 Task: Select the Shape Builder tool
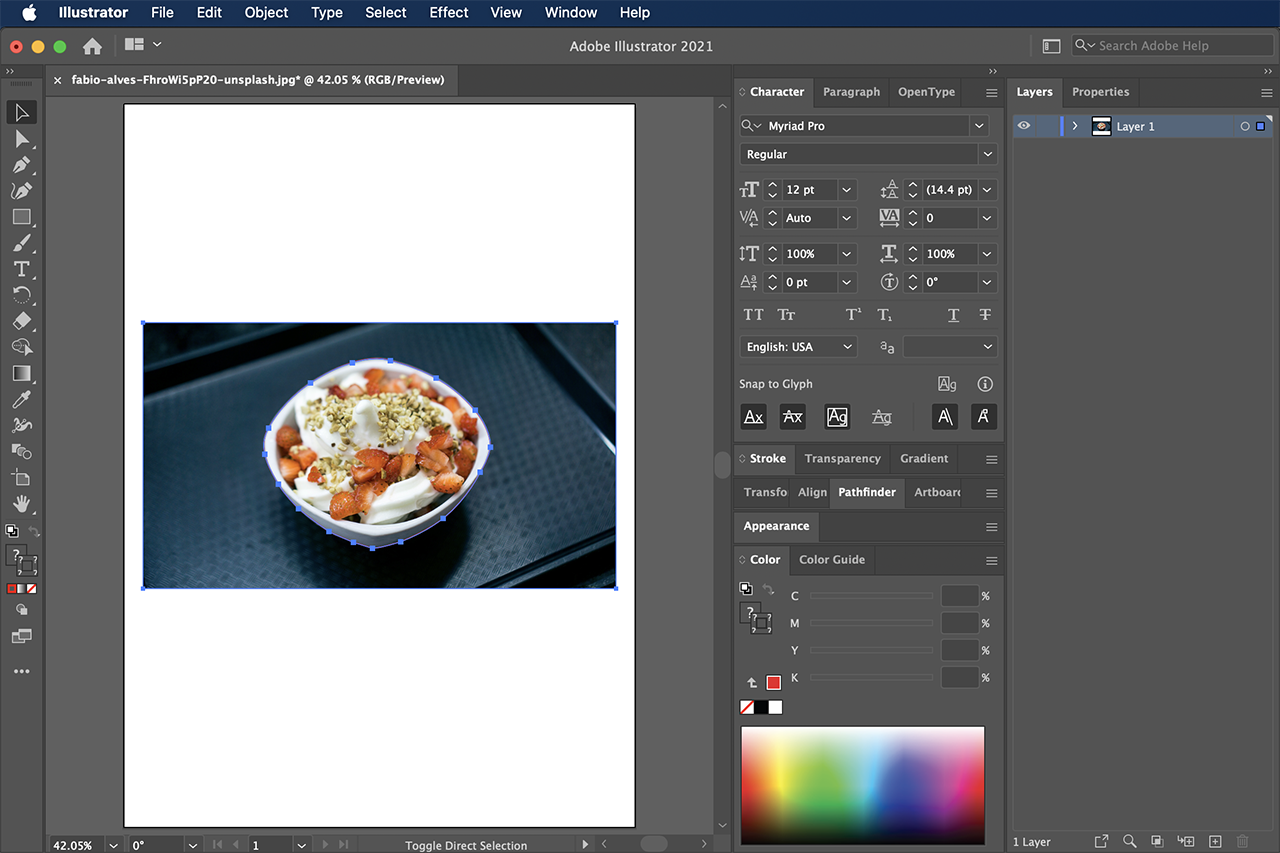[x=22, y=347]
